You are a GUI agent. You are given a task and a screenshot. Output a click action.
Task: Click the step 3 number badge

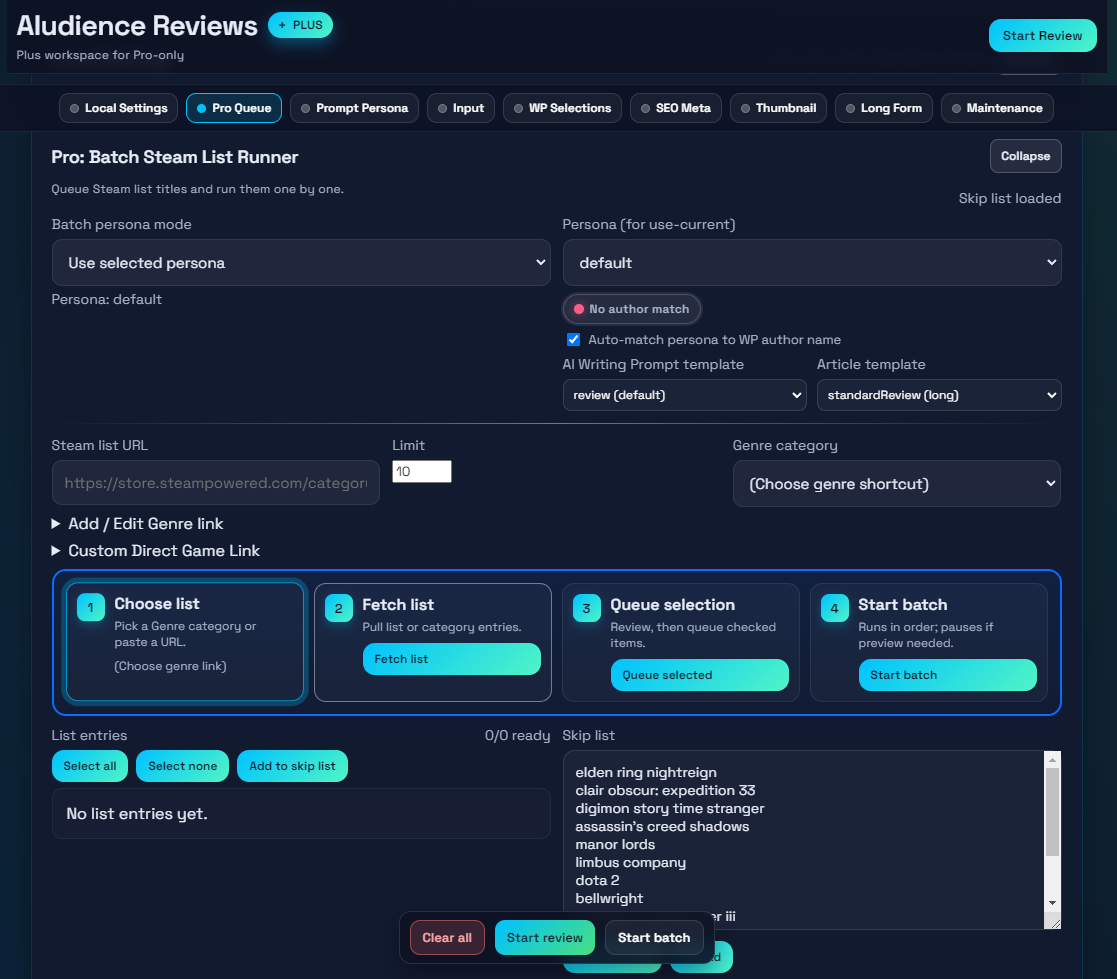587,608
